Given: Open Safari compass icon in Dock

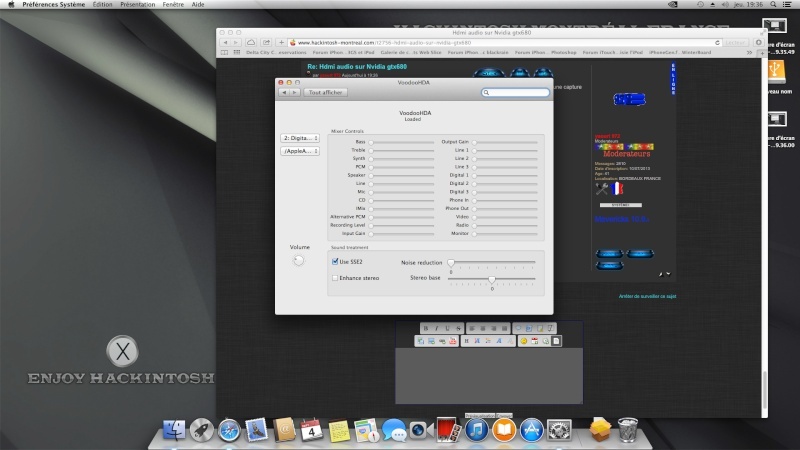Looking at the screenshot, I should click(229, 430).
